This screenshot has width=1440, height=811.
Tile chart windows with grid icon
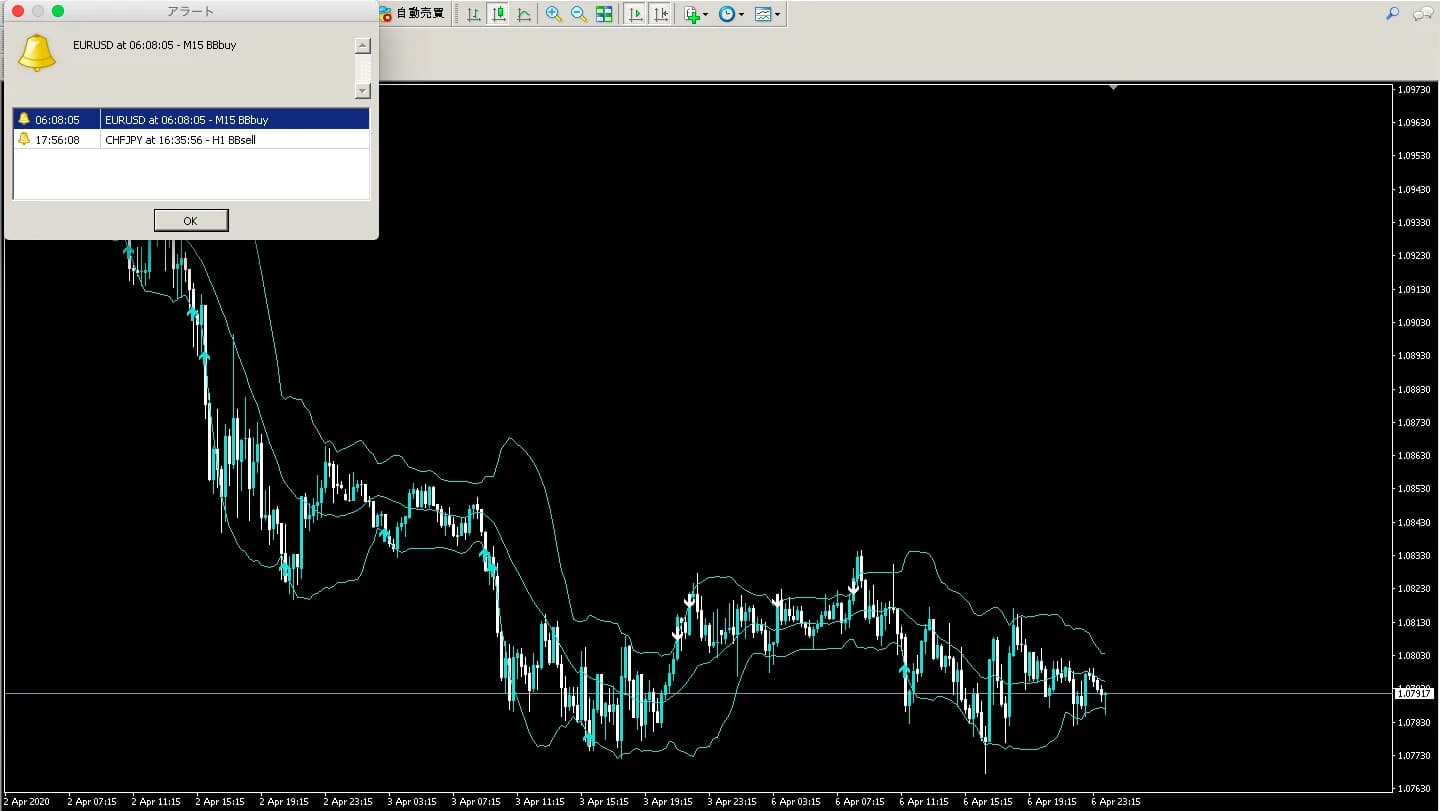(x=604, y=14)
